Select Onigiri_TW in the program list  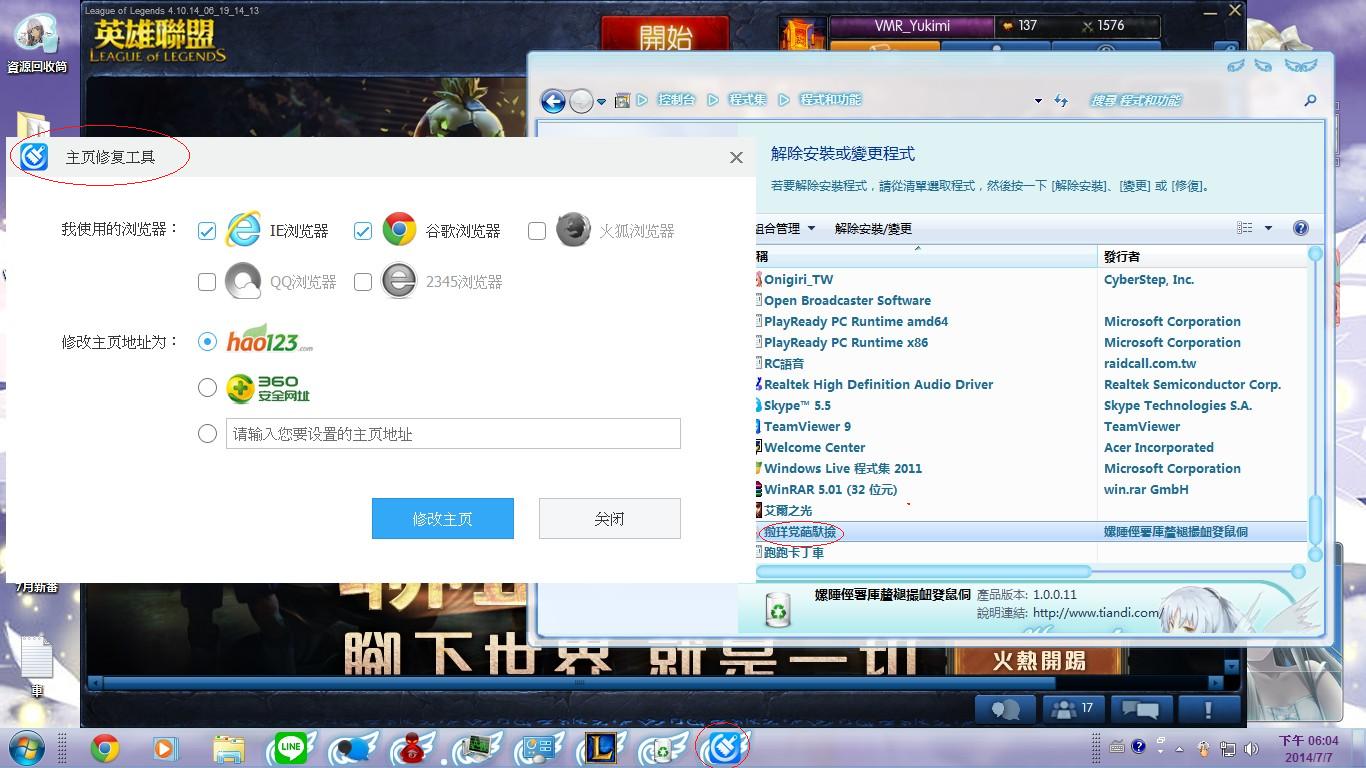pos(798,279)
